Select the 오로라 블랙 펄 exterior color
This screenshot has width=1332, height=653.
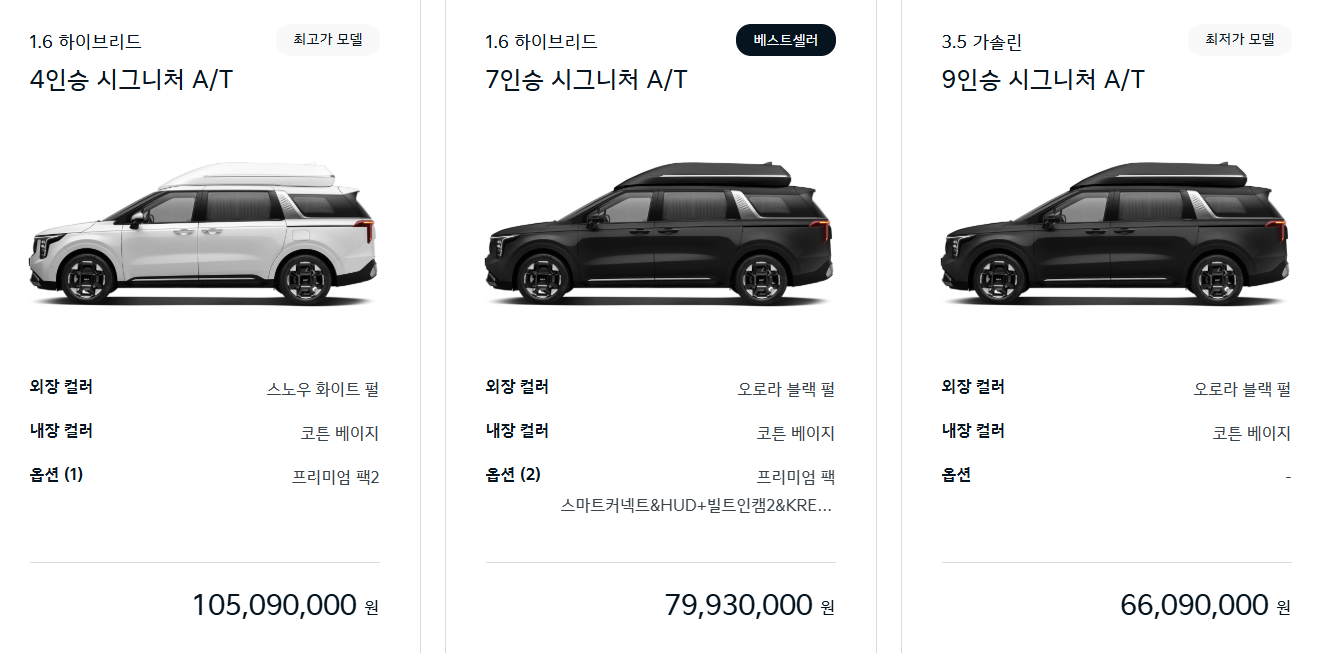[785, 387]
